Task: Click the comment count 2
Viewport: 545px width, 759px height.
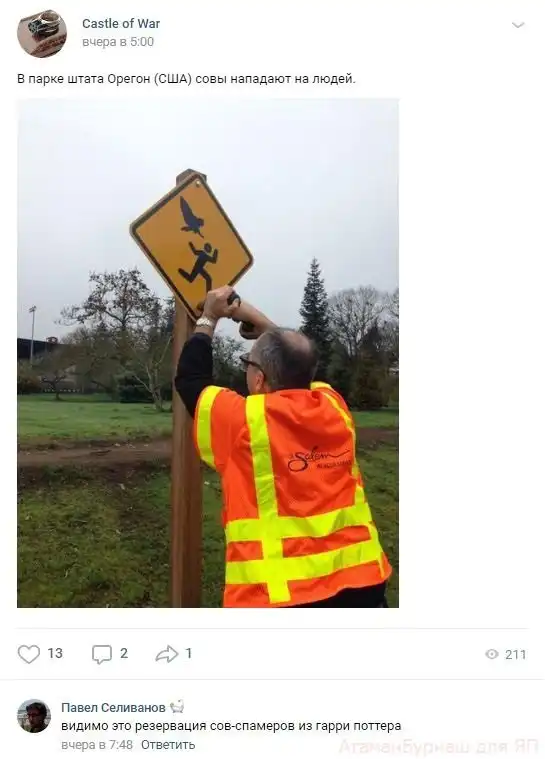Action: [x=124, y=653]
